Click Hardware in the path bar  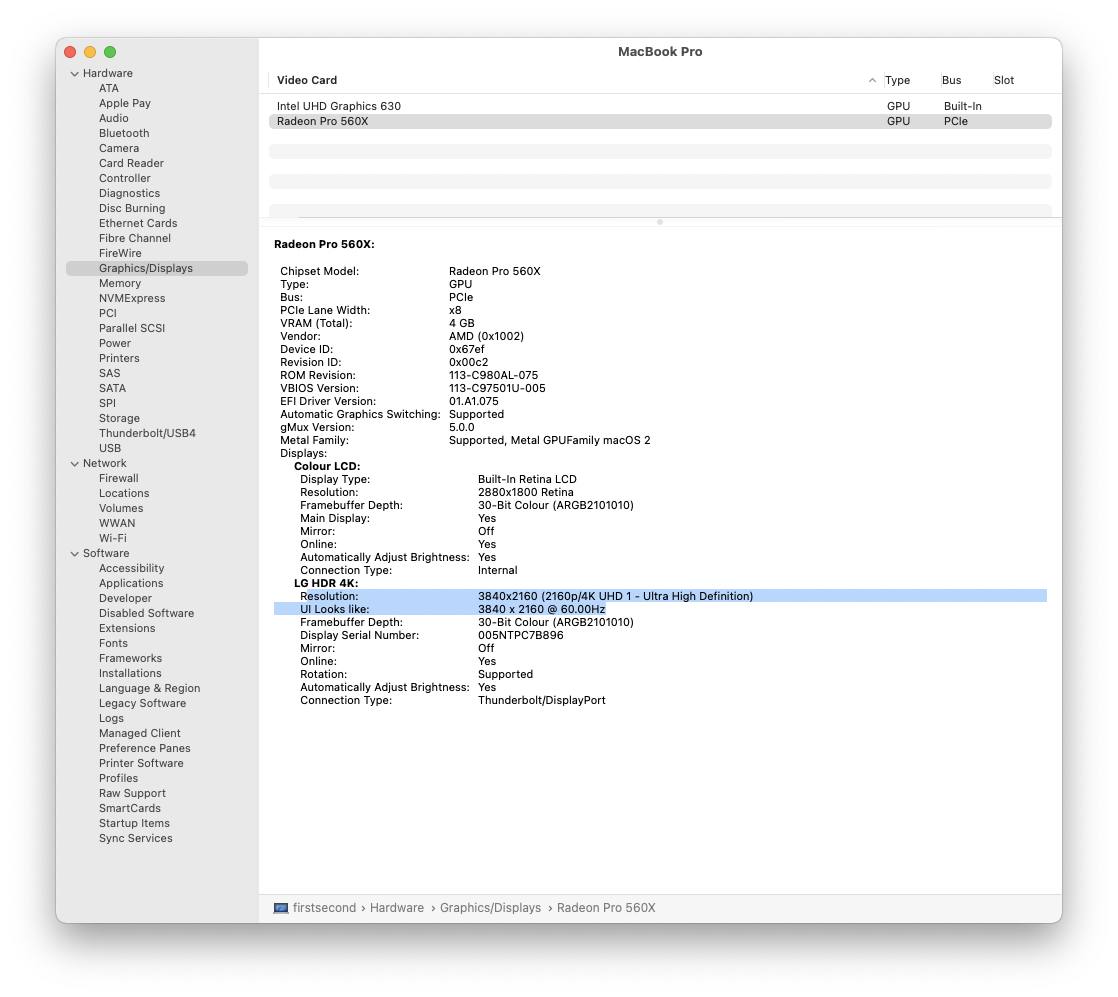pos(397,908)
